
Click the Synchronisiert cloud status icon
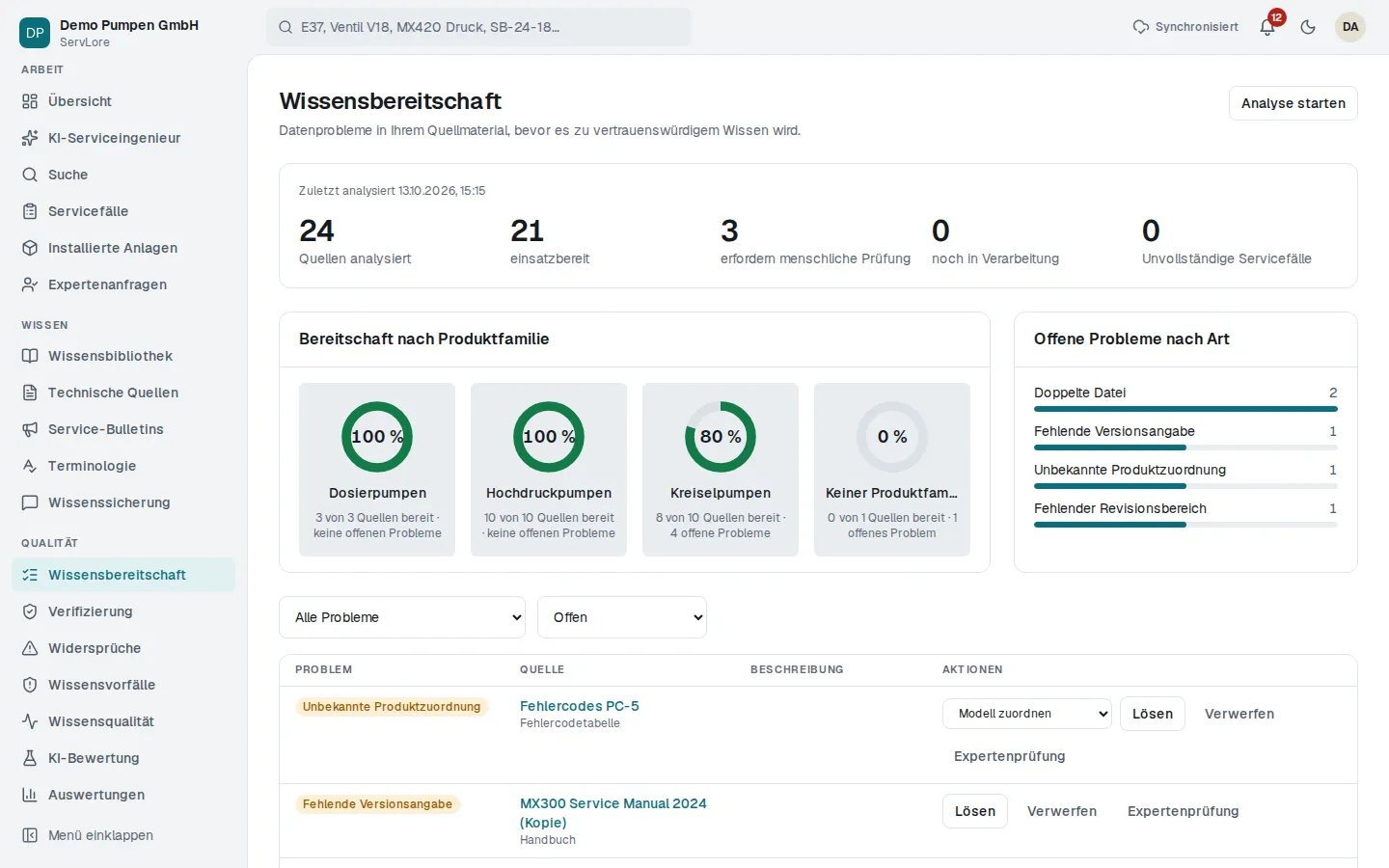pos(1140,27)
